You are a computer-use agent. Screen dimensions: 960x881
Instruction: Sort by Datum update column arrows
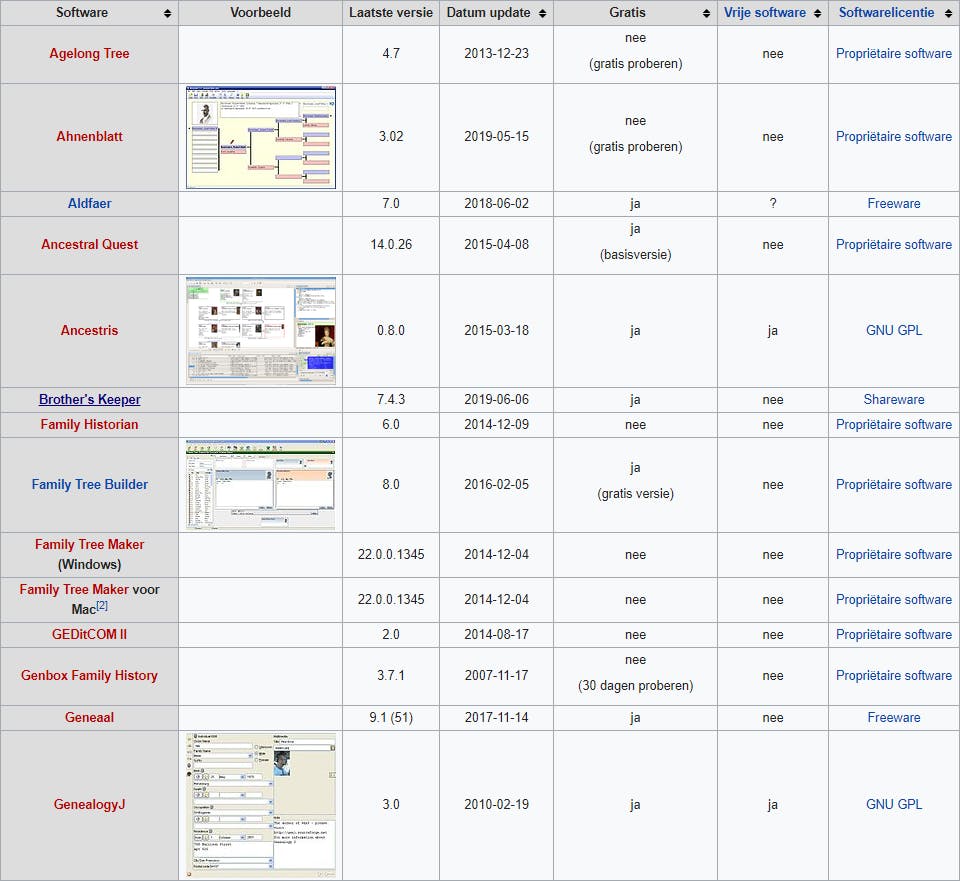pyautogui.click(x=542, y=13)
